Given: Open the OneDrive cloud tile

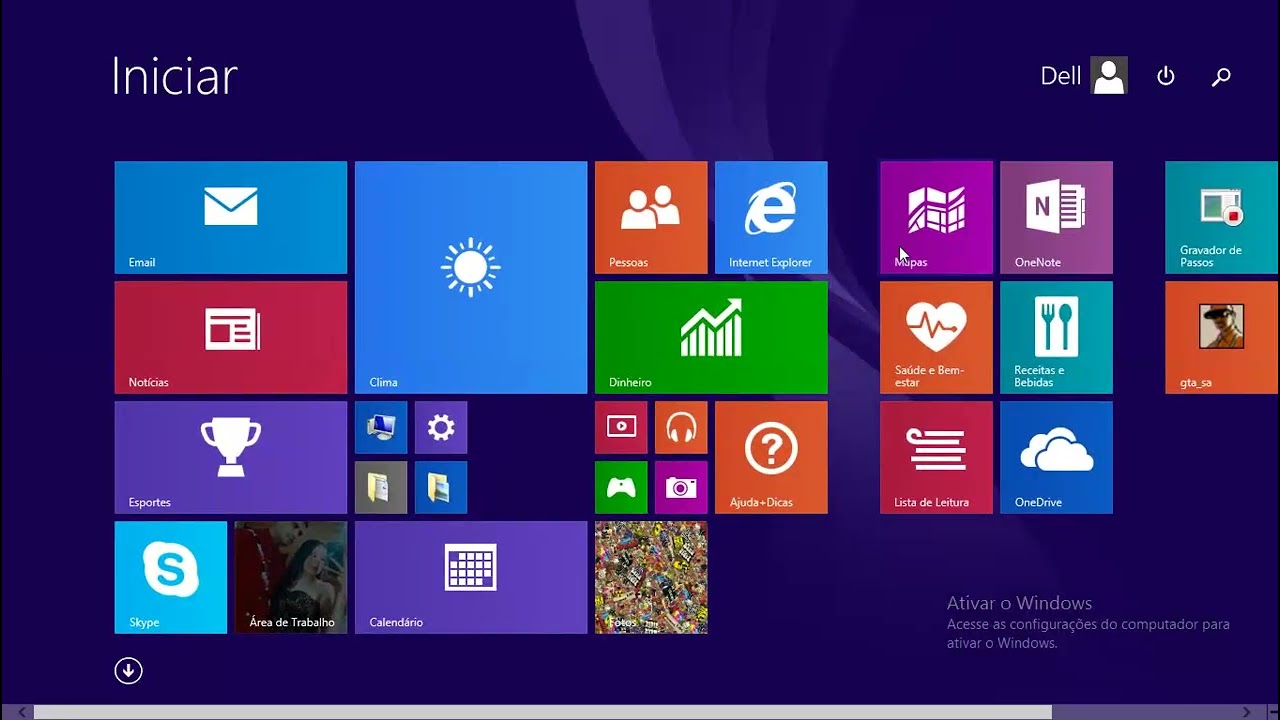Looking at the screenshot, I should pyautogui.click(x=1056, y=457).
